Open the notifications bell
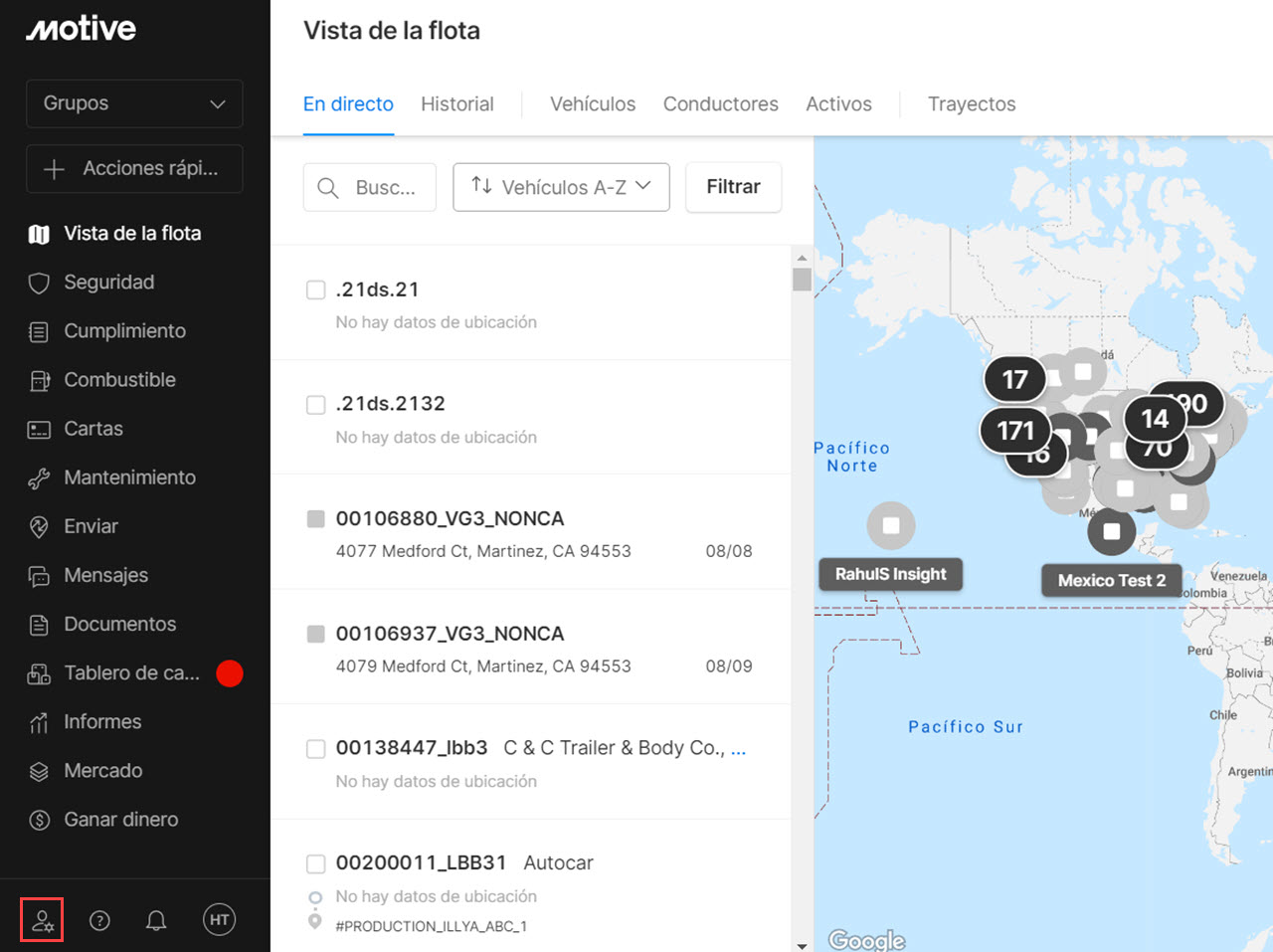Image resolution: width=1273 pixels, height=952 pixels. (x=156, y=920)
